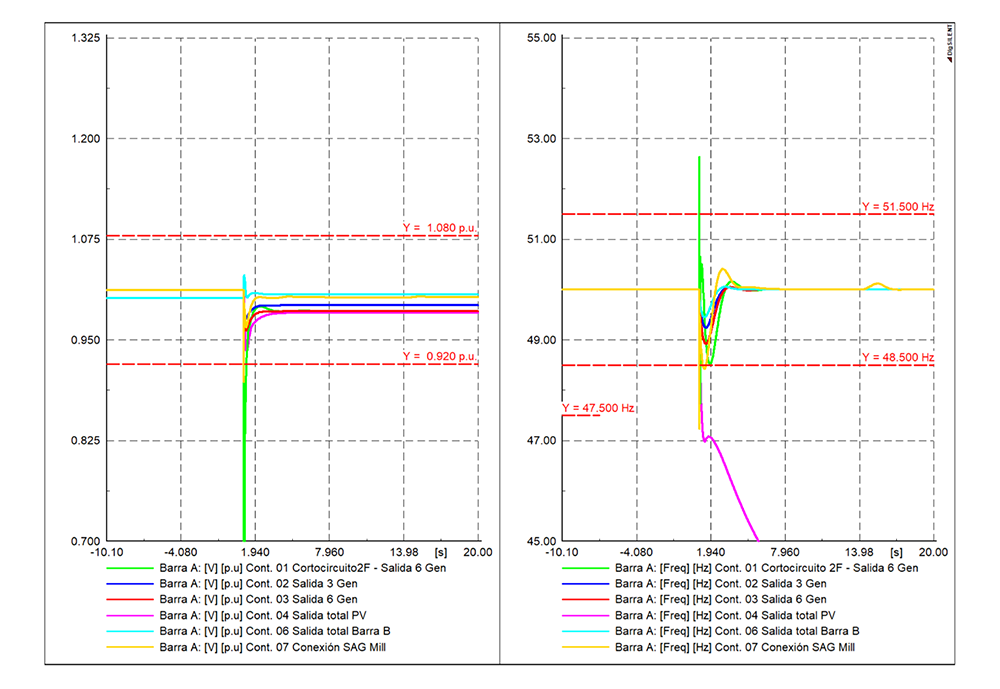
Task: Select voltage legend entry Cont. 07 Conexión SAG Mill
Action: coord(272,647)
